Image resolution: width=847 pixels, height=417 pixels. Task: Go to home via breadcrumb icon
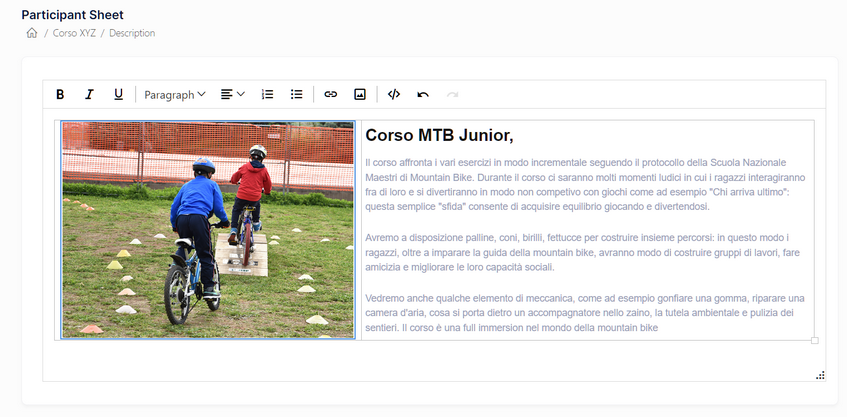click(32, 33)
